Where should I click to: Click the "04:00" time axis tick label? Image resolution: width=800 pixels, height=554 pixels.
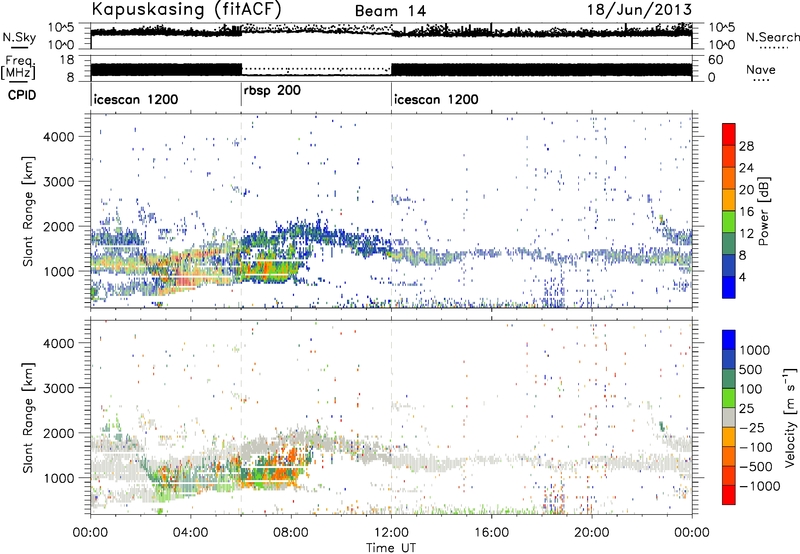(x=190, y=533)
